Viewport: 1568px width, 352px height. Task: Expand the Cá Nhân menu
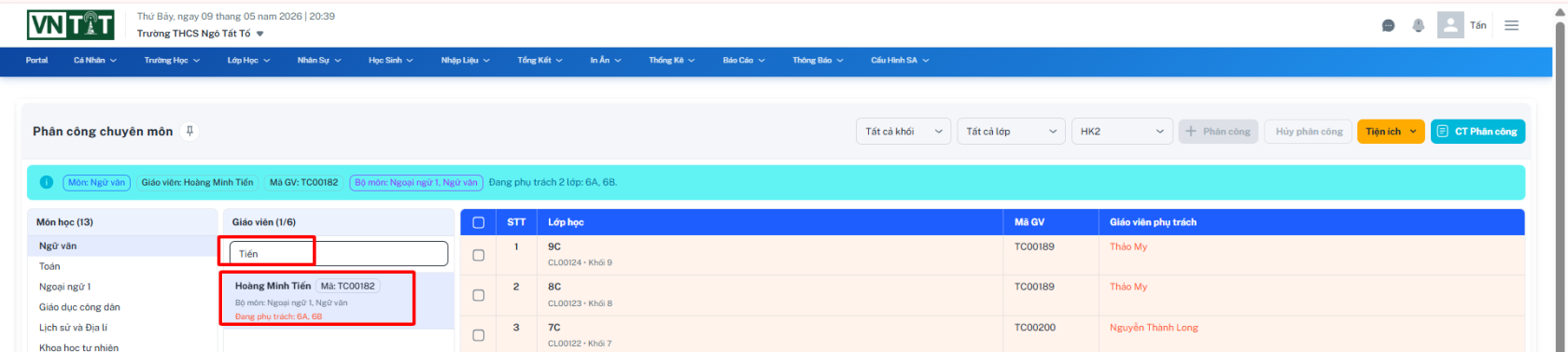95,61
